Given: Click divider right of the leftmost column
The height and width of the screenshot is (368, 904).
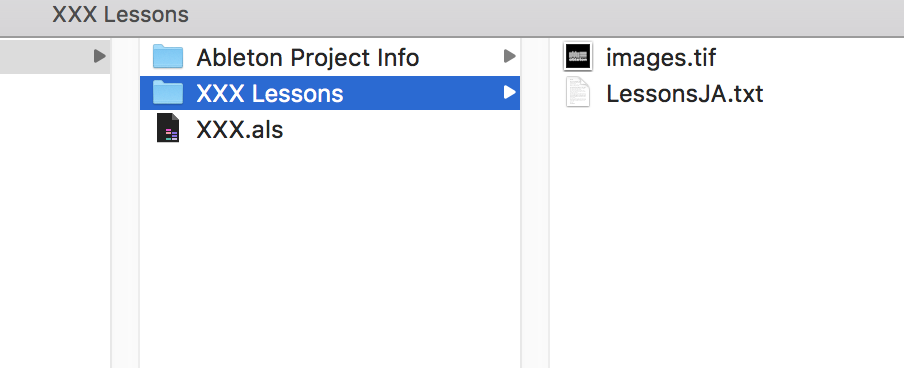Looking at the screenshot, I should click(x=125, y=203).
